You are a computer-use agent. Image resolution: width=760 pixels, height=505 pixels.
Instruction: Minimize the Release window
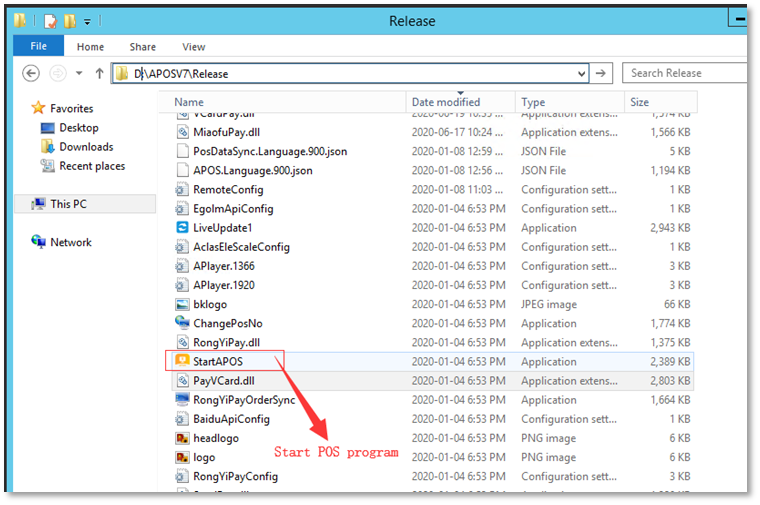[739, 18]
